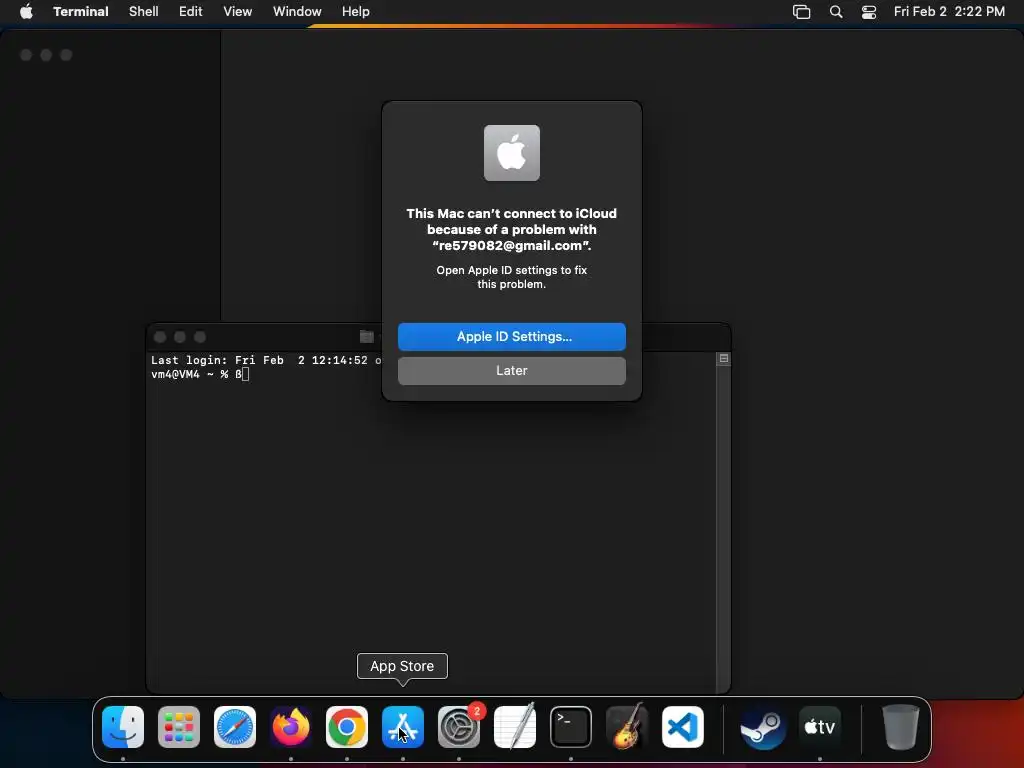Click the gray Apple logo in the dialog

click(x=512, y=153)
